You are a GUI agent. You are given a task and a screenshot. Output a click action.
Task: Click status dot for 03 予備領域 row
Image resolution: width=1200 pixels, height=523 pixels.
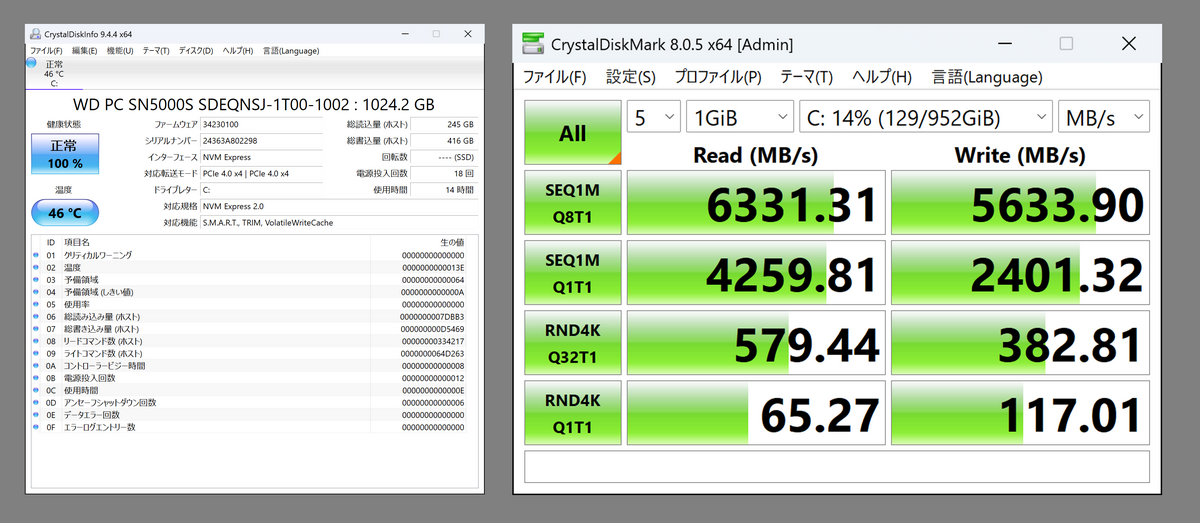coord(36,279)
